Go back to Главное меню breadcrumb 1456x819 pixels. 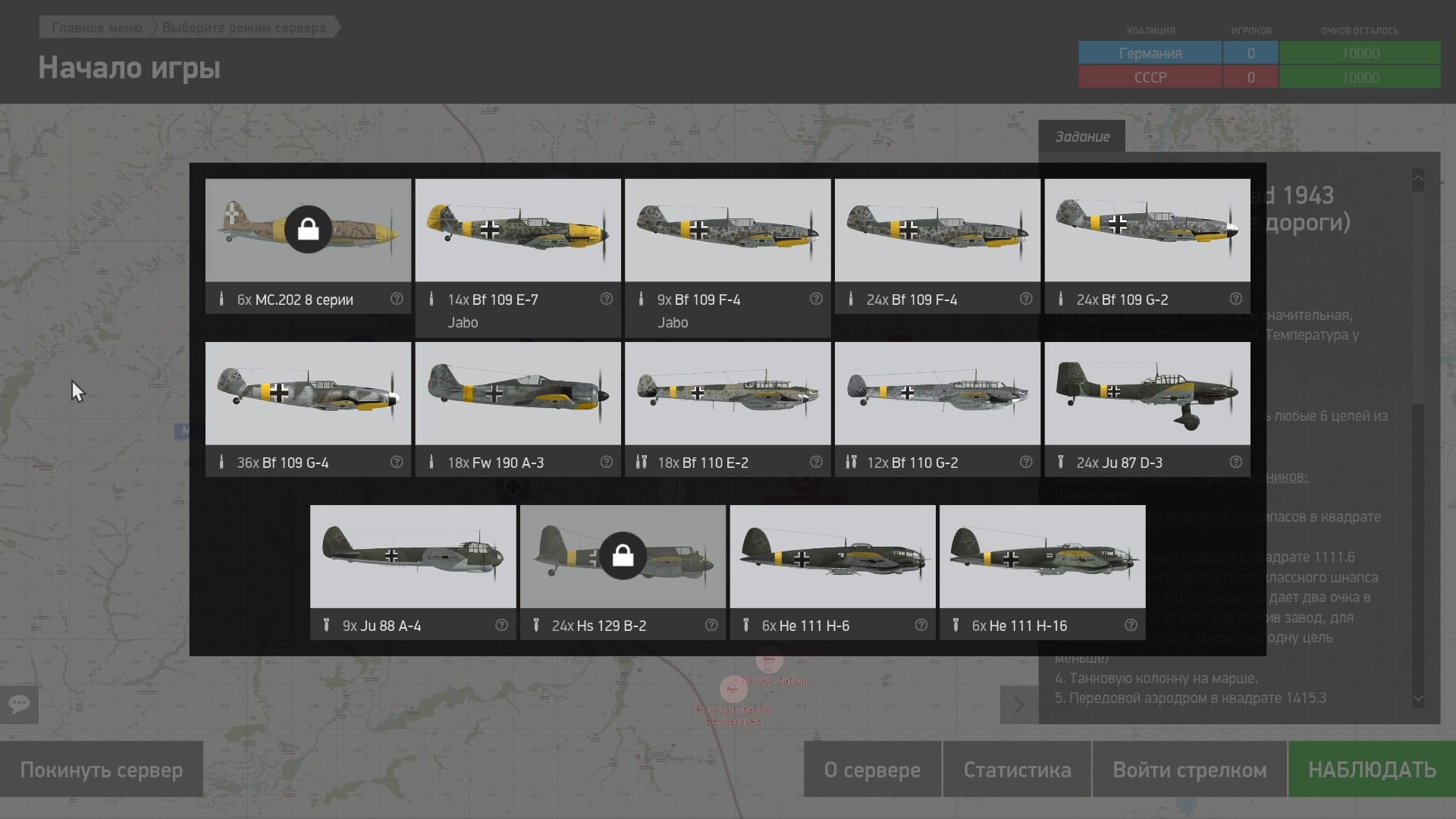(x=97, y=27)
